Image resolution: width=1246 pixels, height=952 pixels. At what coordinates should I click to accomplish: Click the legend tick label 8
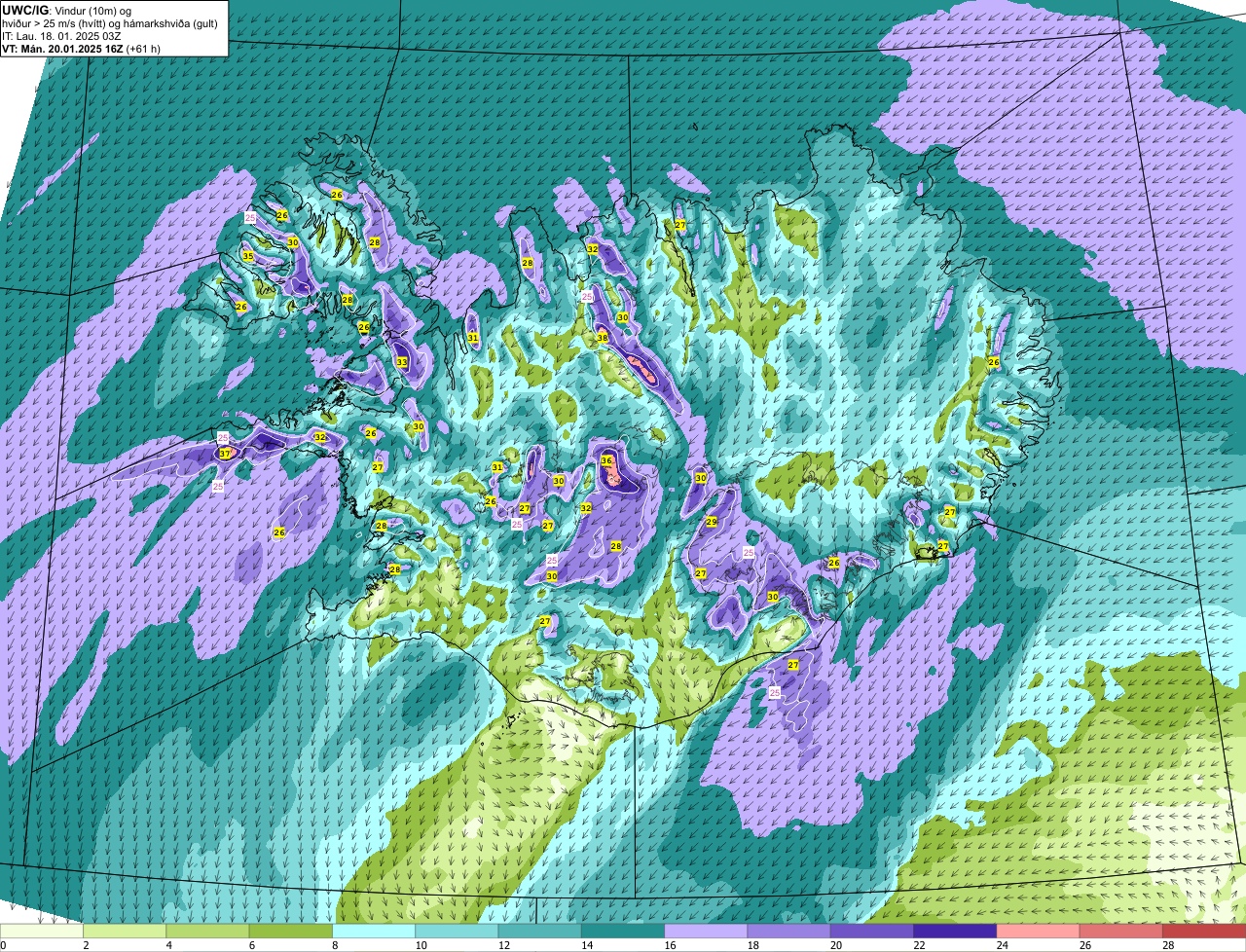pos(334,945)
